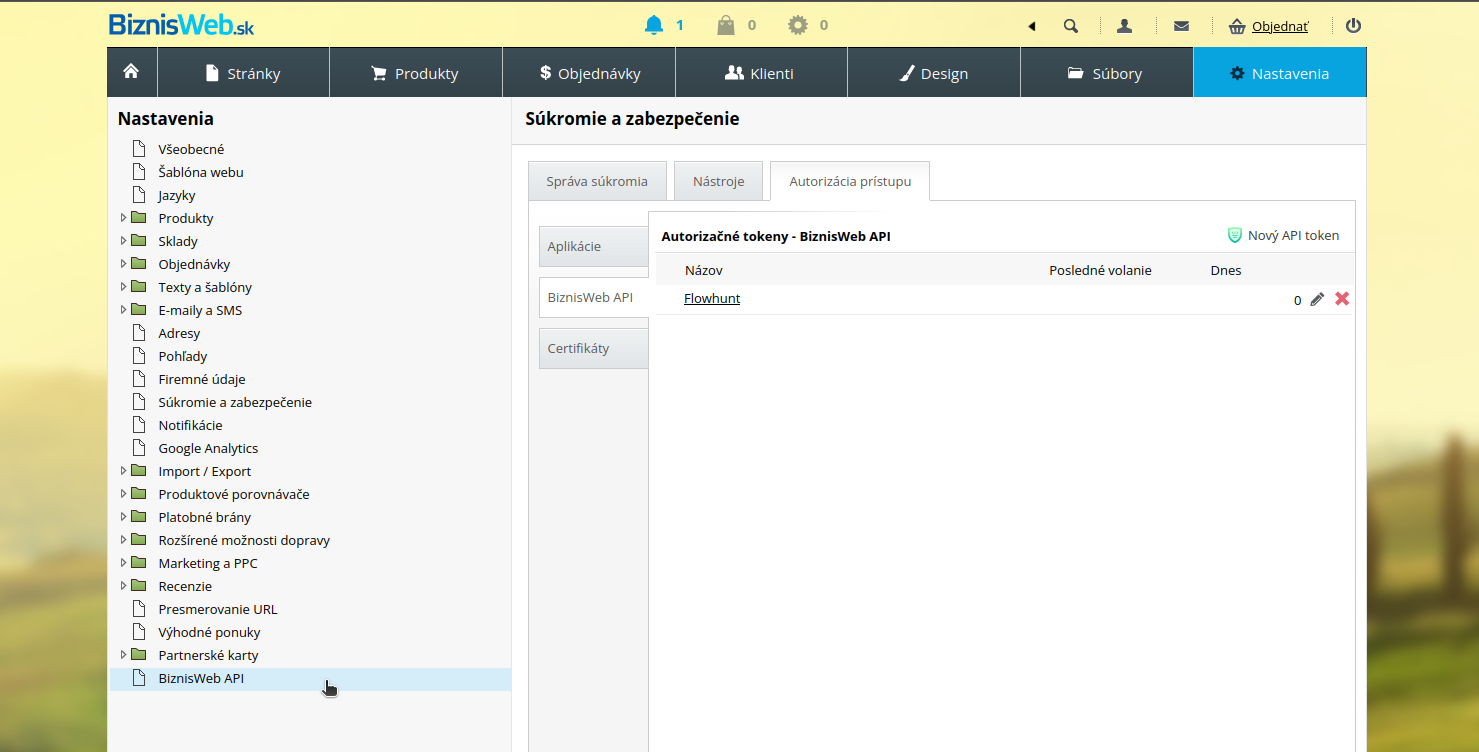Open the search magnifier icon
The height and width of the screenshot is (752, 1479).
(1071, 26)
